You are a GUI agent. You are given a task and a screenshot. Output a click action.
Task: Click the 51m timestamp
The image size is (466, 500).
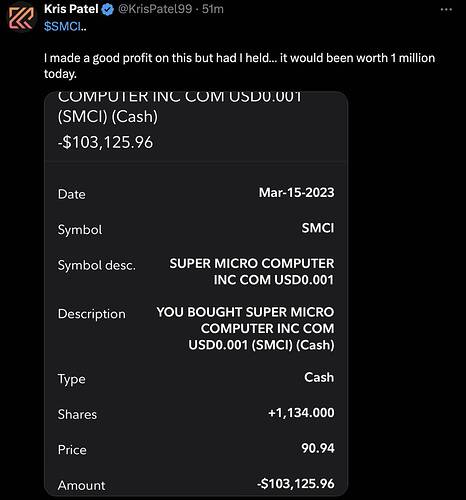(x=213, y=9)
